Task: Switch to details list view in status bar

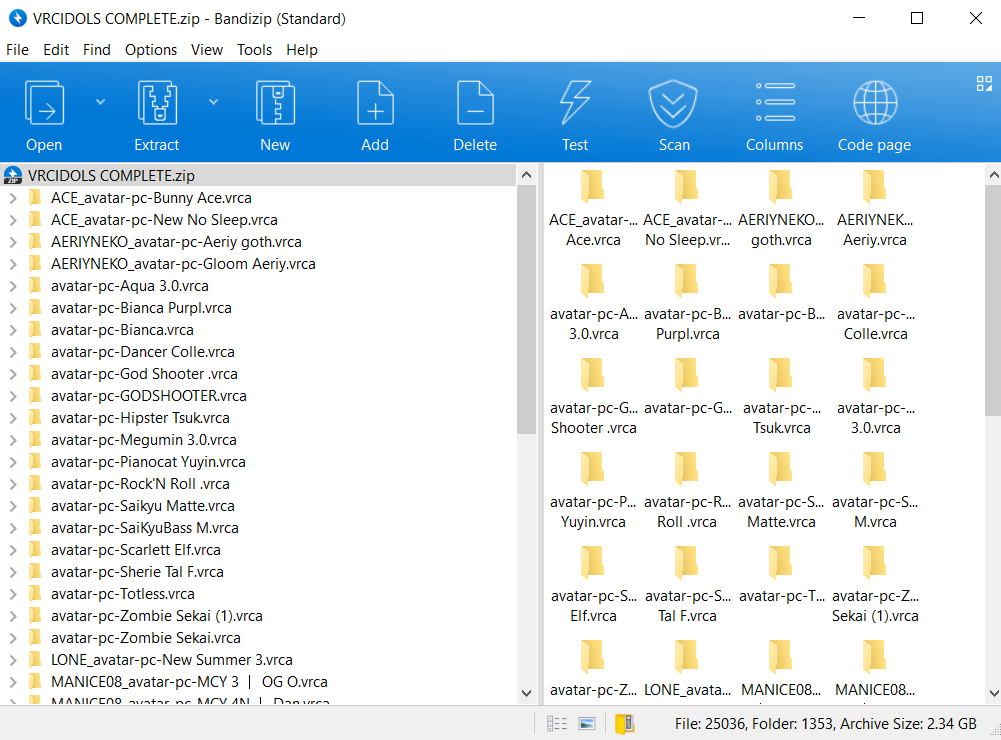Action: point(557,723)
